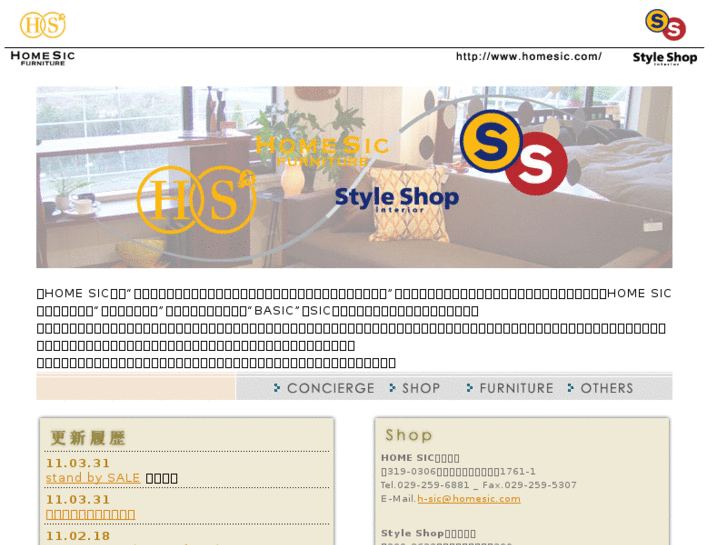This screenshot has width=727, height=545.
Task: Click the Style Shop store name heading
Action: 428,533
